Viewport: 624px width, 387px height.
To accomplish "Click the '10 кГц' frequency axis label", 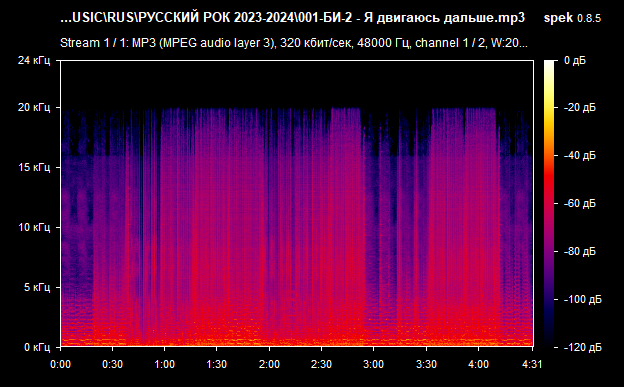I will (35, 227).
